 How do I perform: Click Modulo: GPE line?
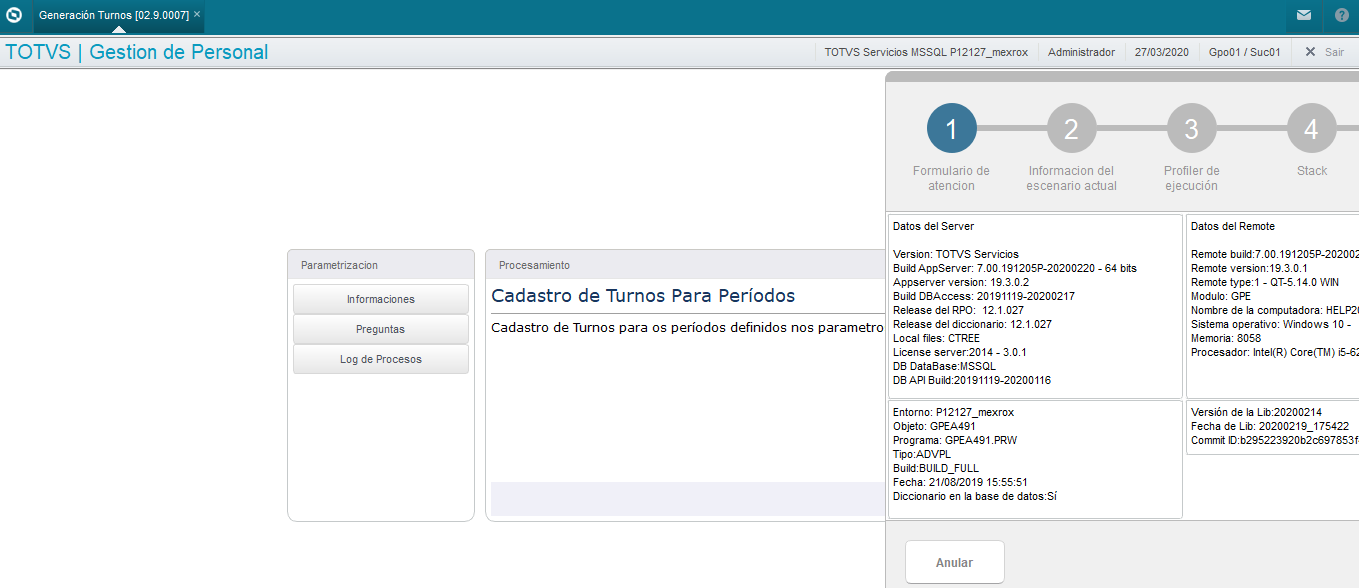(1223, 297)
